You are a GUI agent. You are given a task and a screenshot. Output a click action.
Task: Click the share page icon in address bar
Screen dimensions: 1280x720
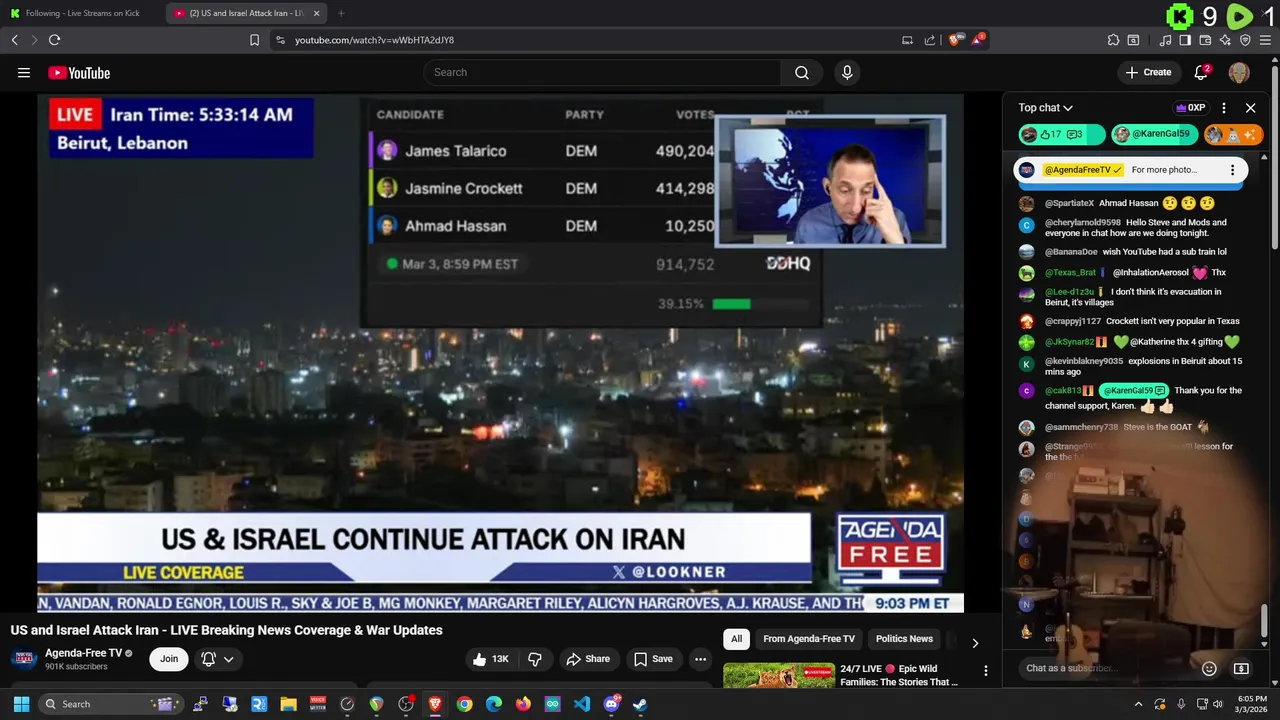[x=930, y=40]
